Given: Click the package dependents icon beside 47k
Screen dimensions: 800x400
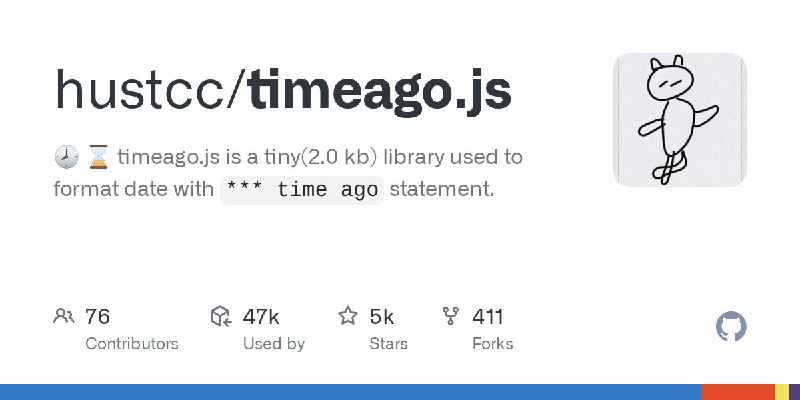Looking at the screenshot, I should coord(221,316).
